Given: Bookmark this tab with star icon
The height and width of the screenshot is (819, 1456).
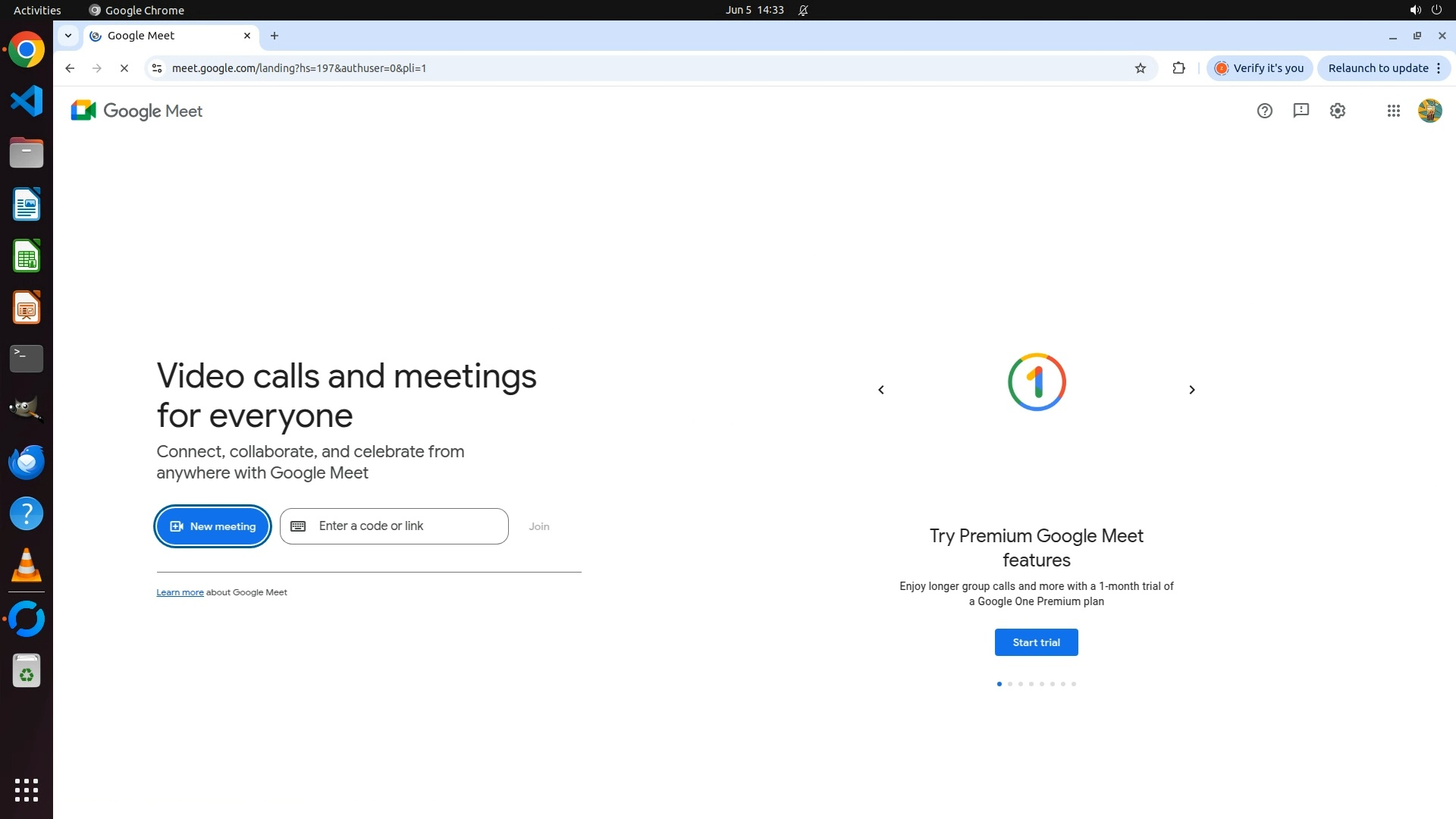Looking at the screenshot, I should tap(1140, 68).
